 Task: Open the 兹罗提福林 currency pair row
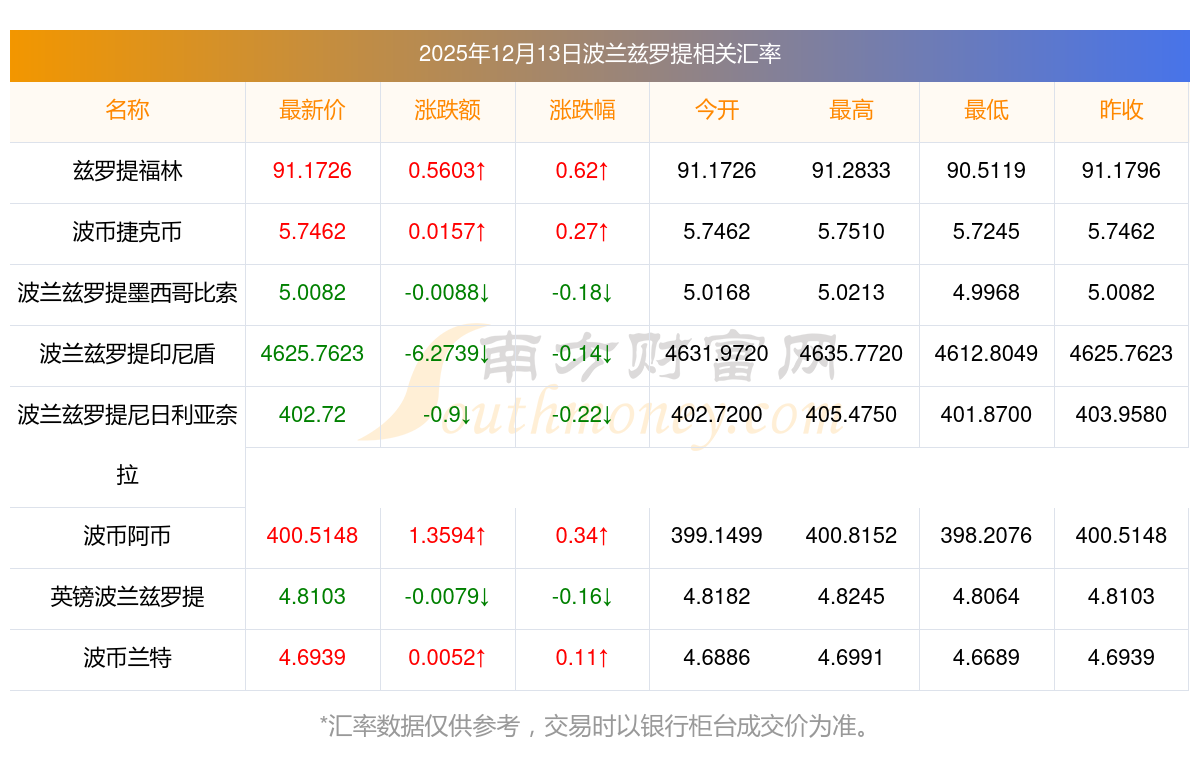click(x=127, y=171)
